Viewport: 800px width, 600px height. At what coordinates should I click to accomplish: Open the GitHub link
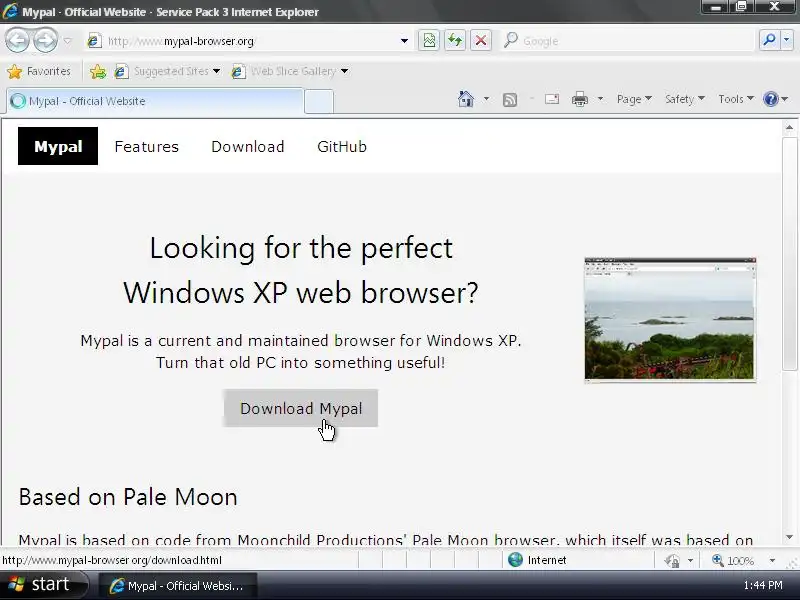coord(342,147)
